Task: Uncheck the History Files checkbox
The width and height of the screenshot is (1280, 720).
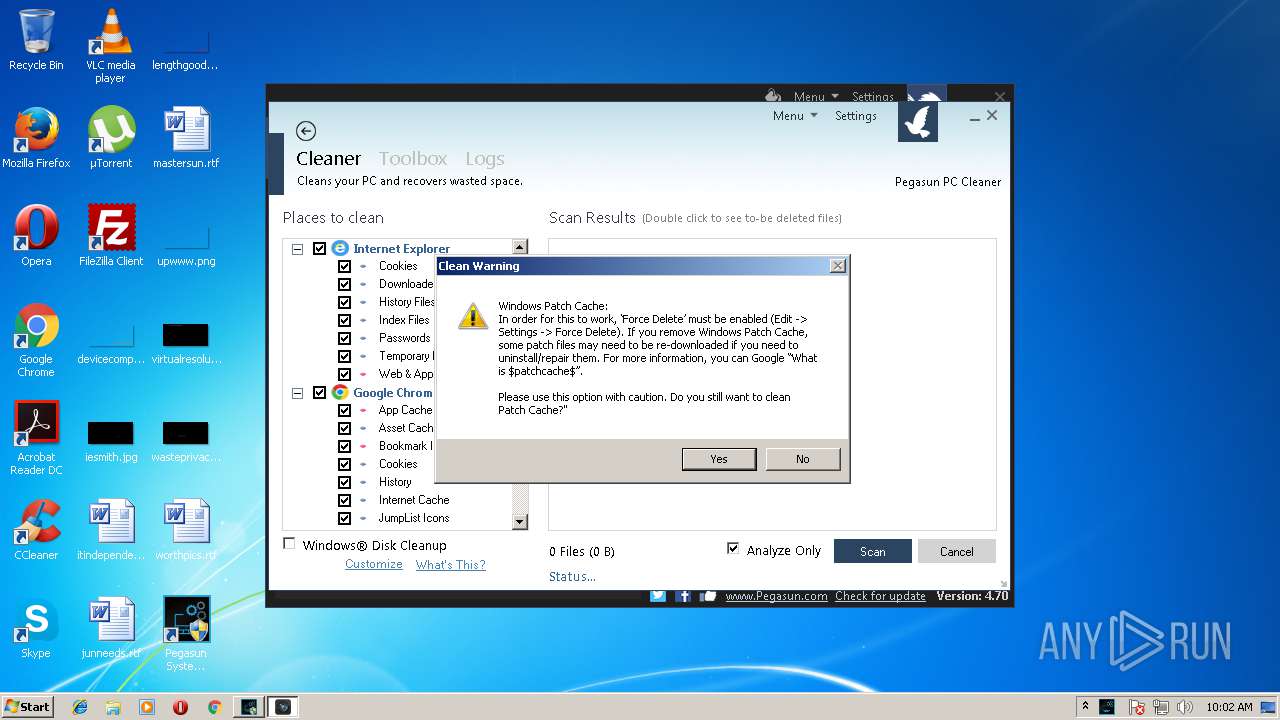Action: pos(344,302)
